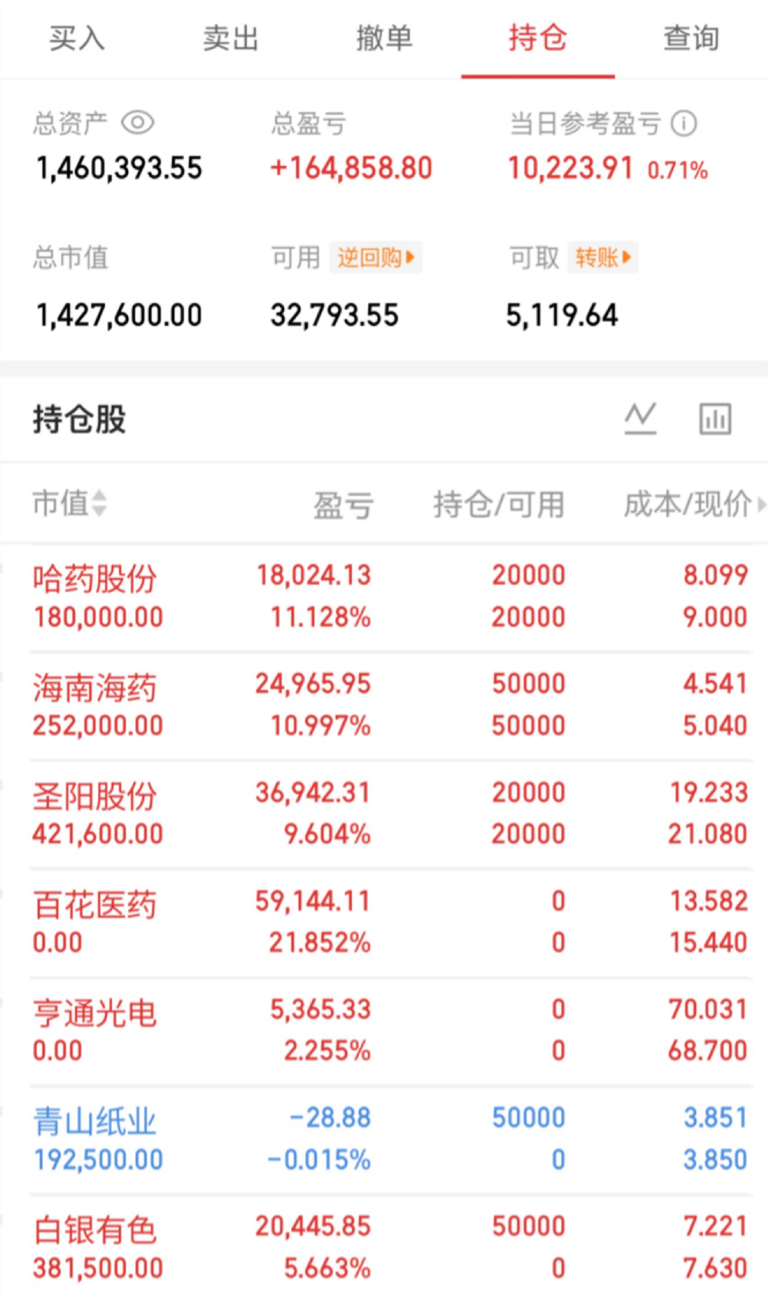Click 圣阳股份 profit 36,942.31
The image size is (768, 1299).
pos(313,792)
